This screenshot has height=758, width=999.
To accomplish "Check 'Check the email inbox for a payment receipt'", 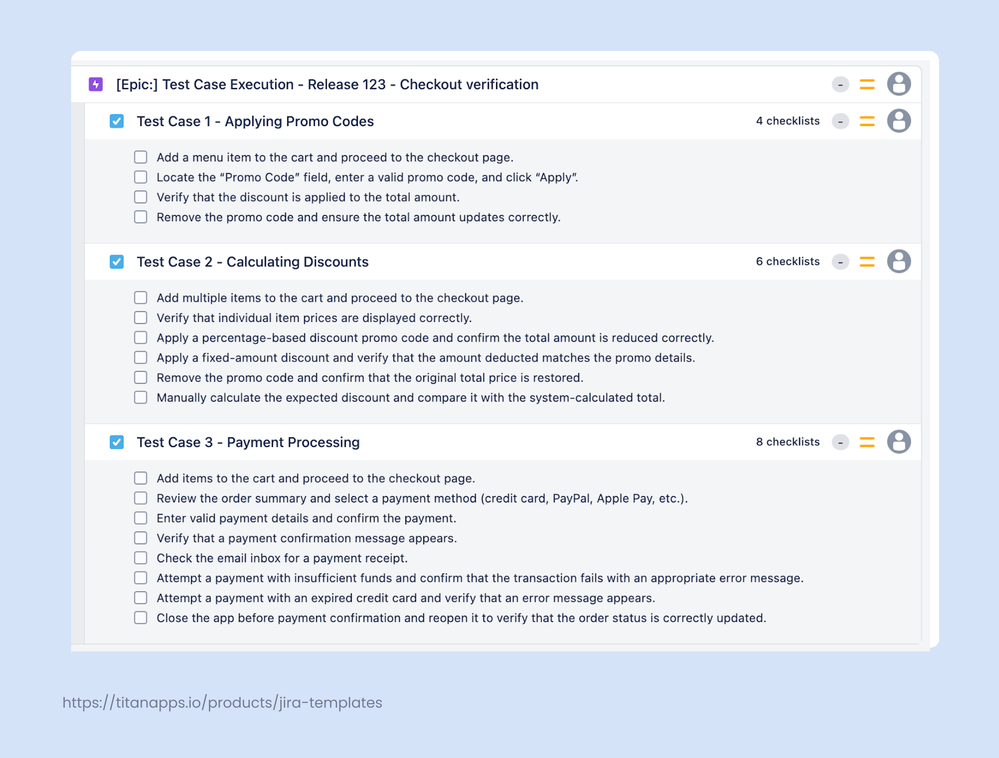I will click(140, 557).
